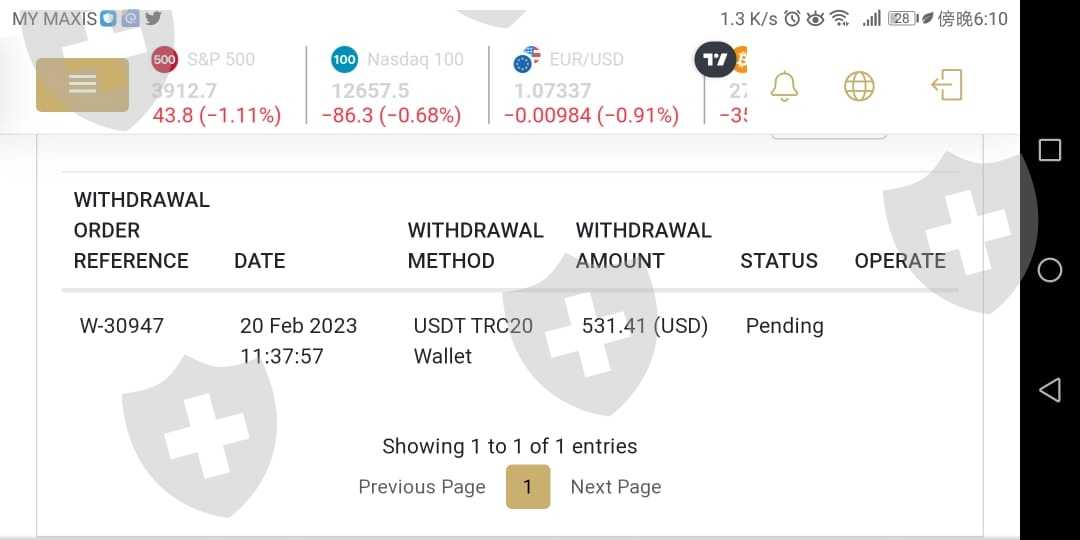Sort by Withdrawal Amount column
This screenshot has height=540, width=1080.
coord(643,245)
